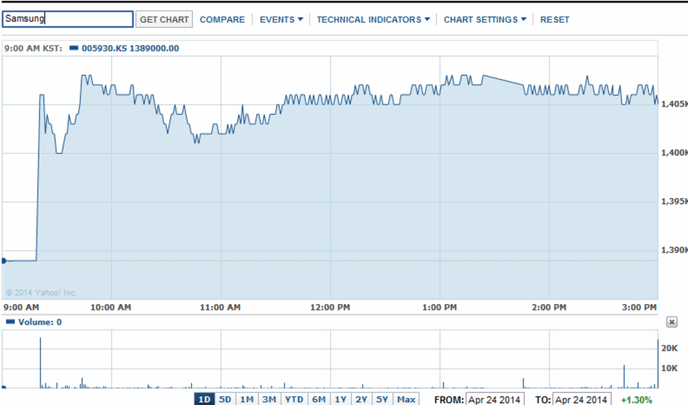Choose the YTD range
This screenshot has width=688, height=405.
pyautogui.click(x=294, y=399)
